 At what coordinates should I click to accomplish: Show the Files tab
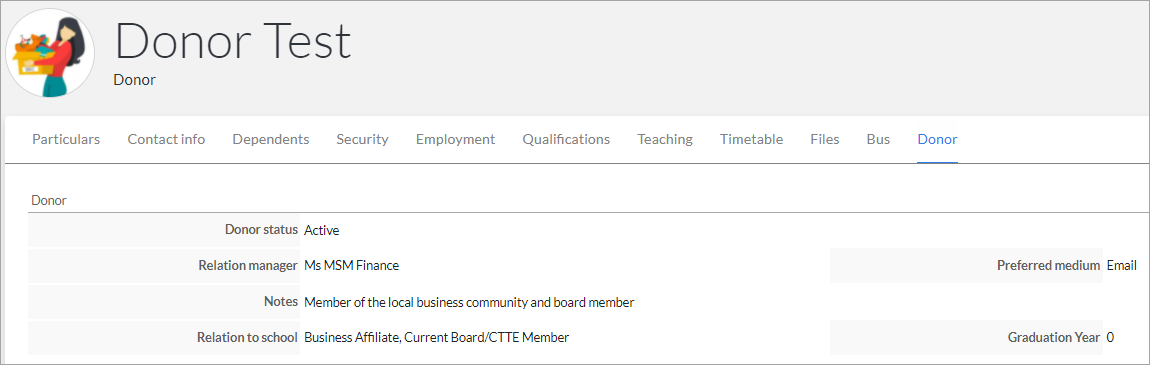click(825, 139)
